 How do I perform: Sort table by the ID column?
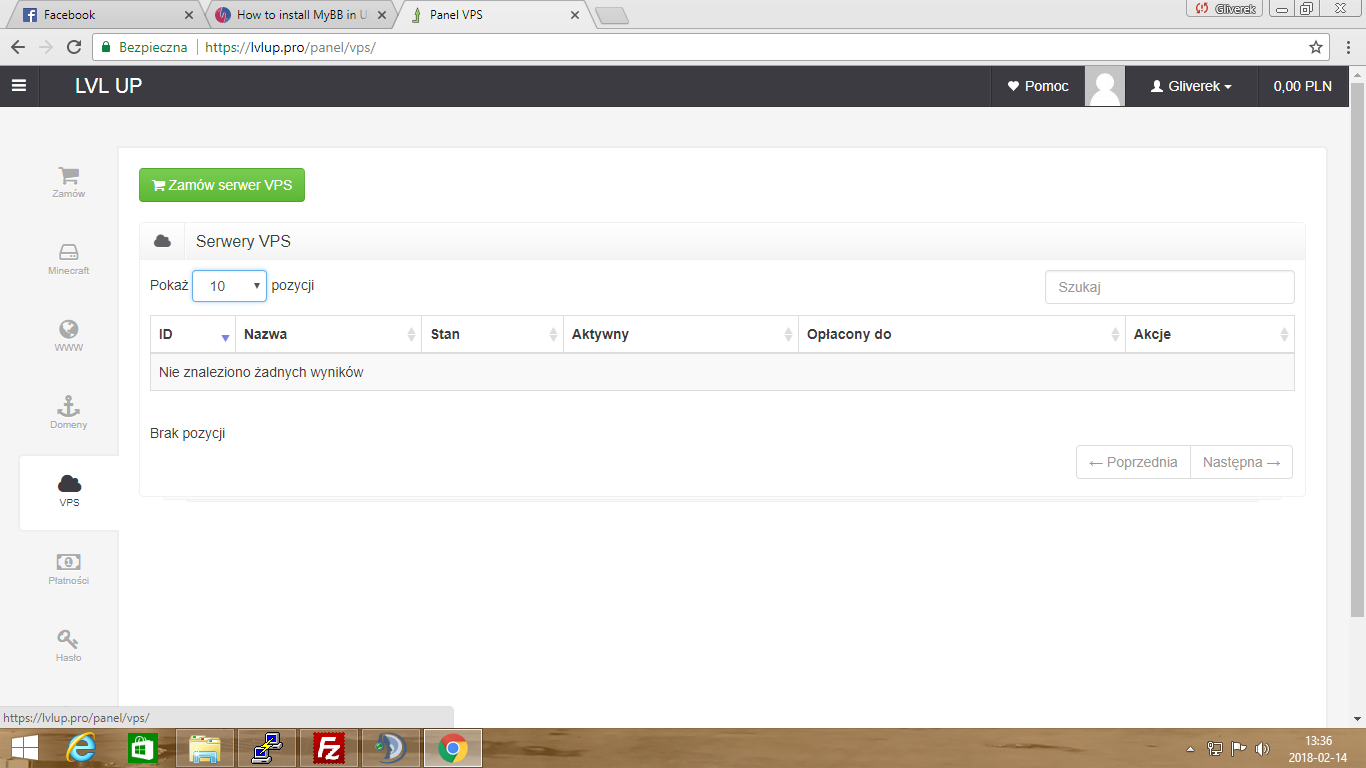(x=192, y=334)
